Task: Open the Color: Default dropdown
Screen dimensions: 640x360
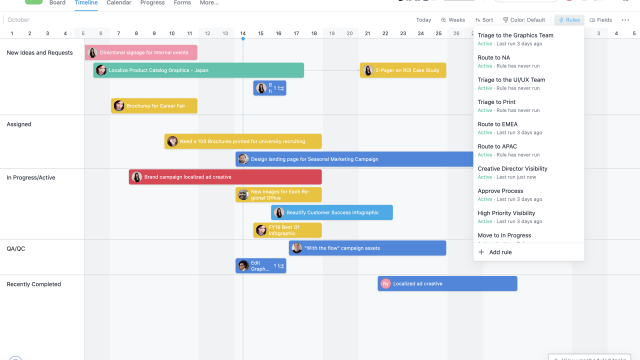Action: [x=524, y=20]
